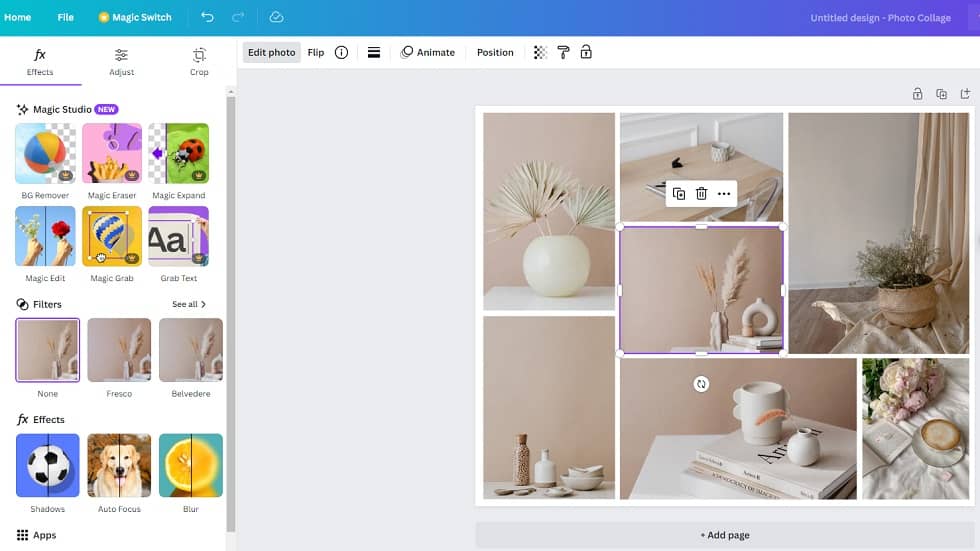Click the undo arrow icon

(207, 17)
